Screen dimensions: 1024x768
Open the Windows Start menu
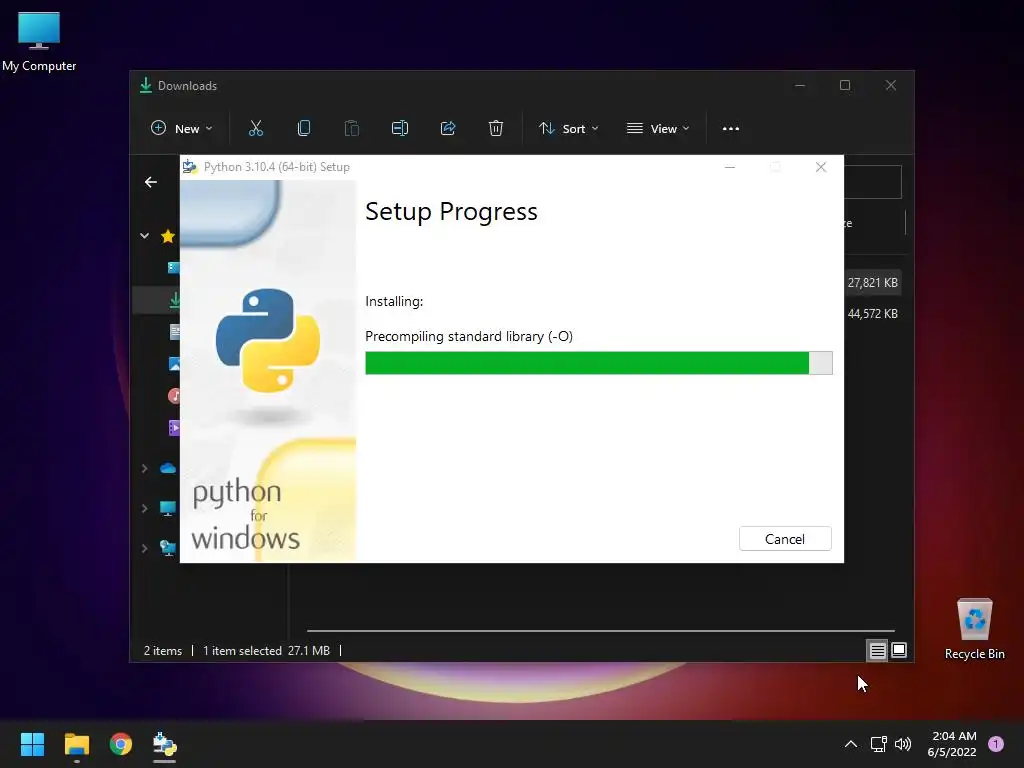coord(32,744)
